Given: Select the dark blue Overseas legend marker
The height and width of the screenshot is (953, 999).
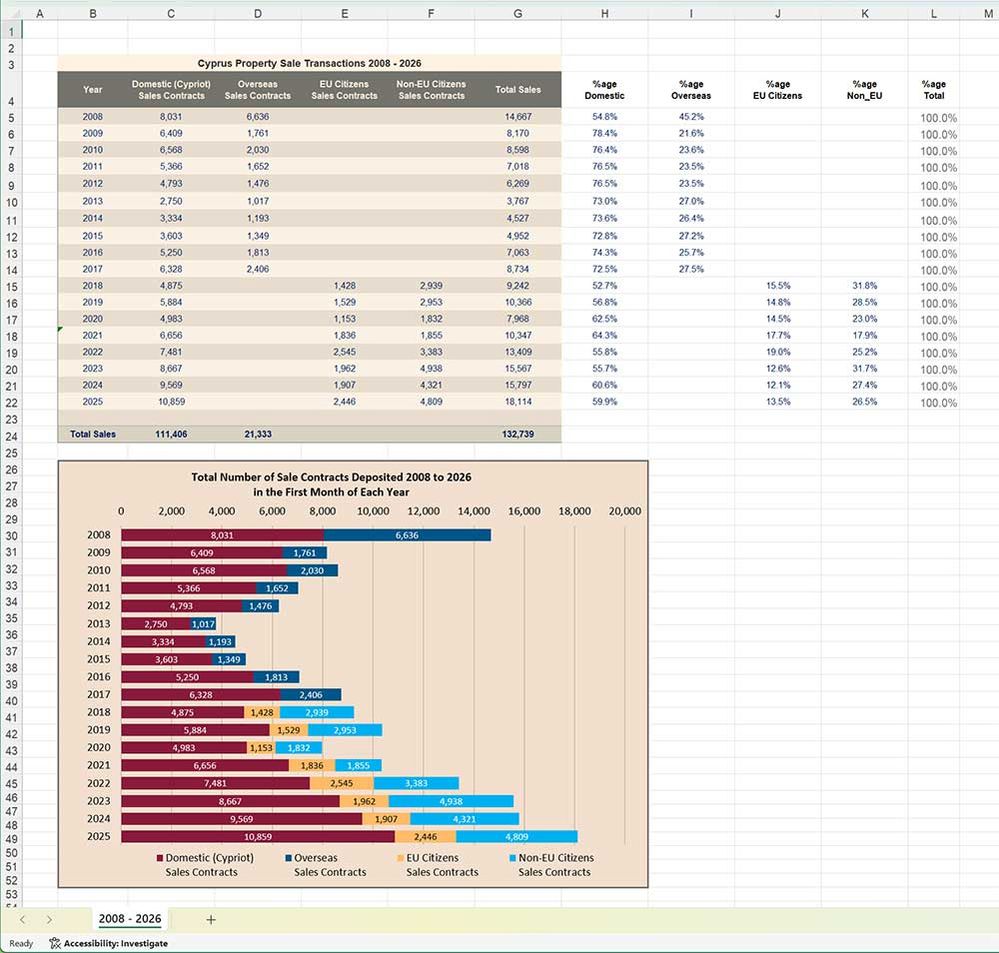Looking at the screenshot, I should pyautogui.click(x=288, y=858).
